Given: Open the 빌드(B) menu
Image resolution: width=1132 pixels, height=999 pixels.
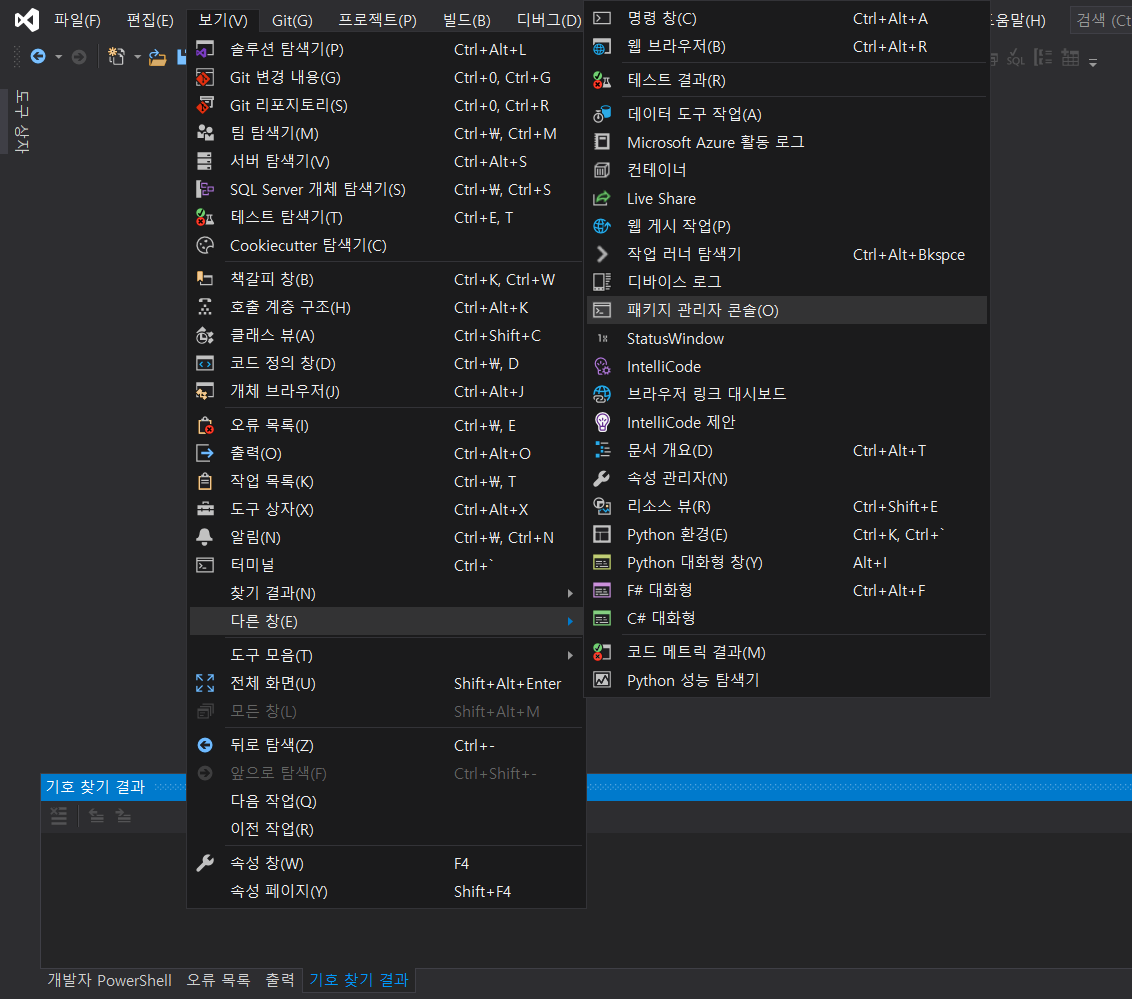Looking at the screenshot, I should click(x=466, y=20).
